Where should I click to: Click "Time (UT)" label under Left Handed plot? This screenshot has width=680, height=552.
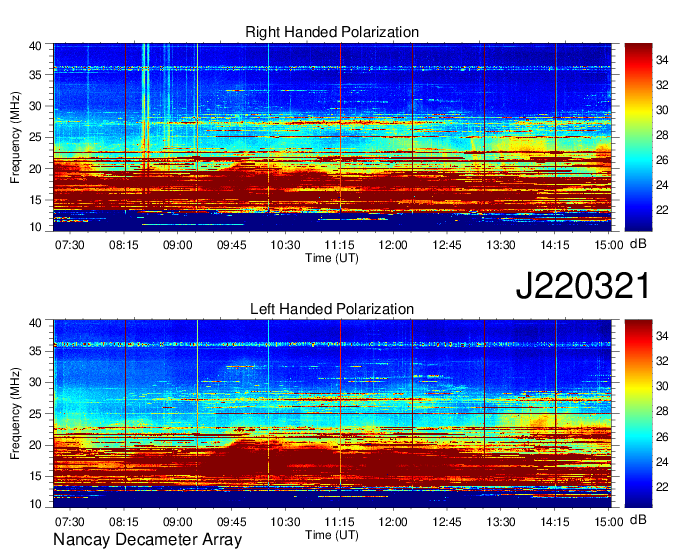pyautogui.click(x=332, y=535)
